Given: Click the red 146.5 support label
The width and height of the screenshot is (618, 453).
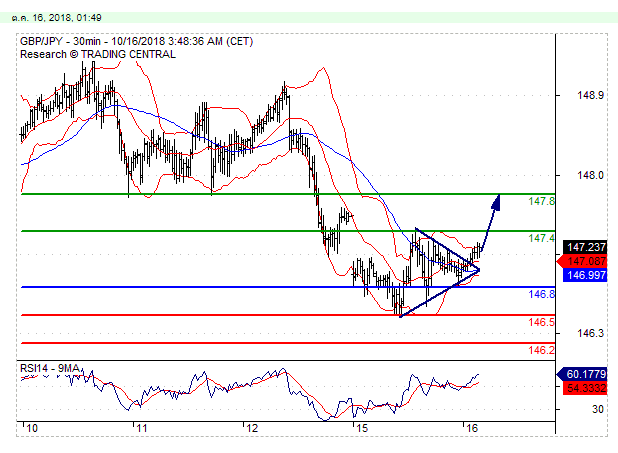Looking at the screenshot, I should 541,323.
